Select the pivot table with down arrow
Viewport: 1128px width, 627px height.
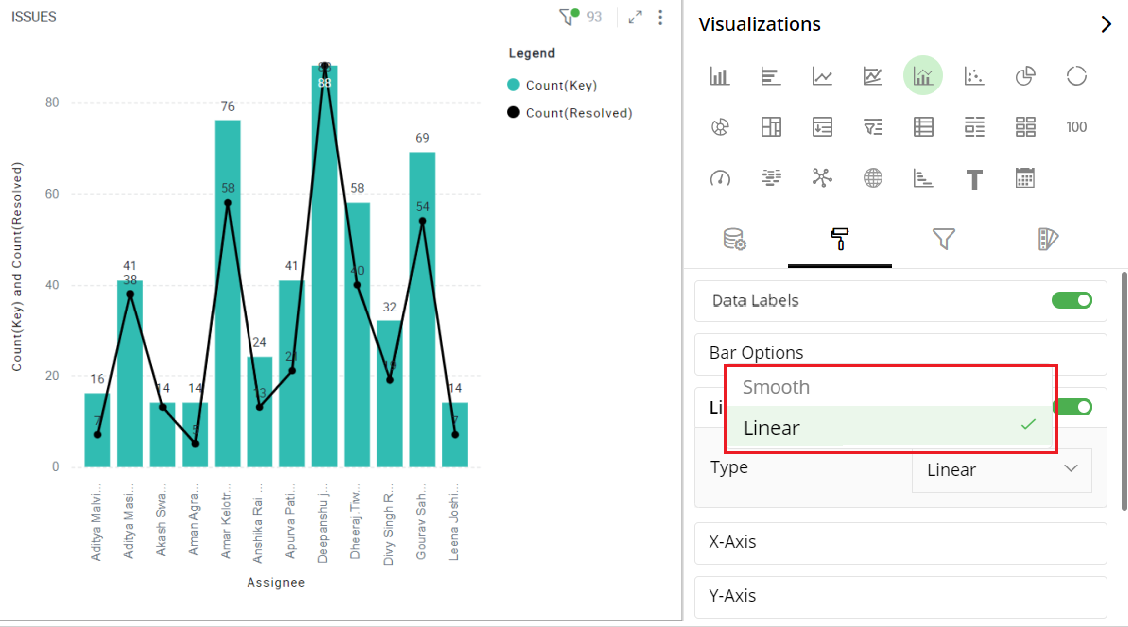coord(822,127)
